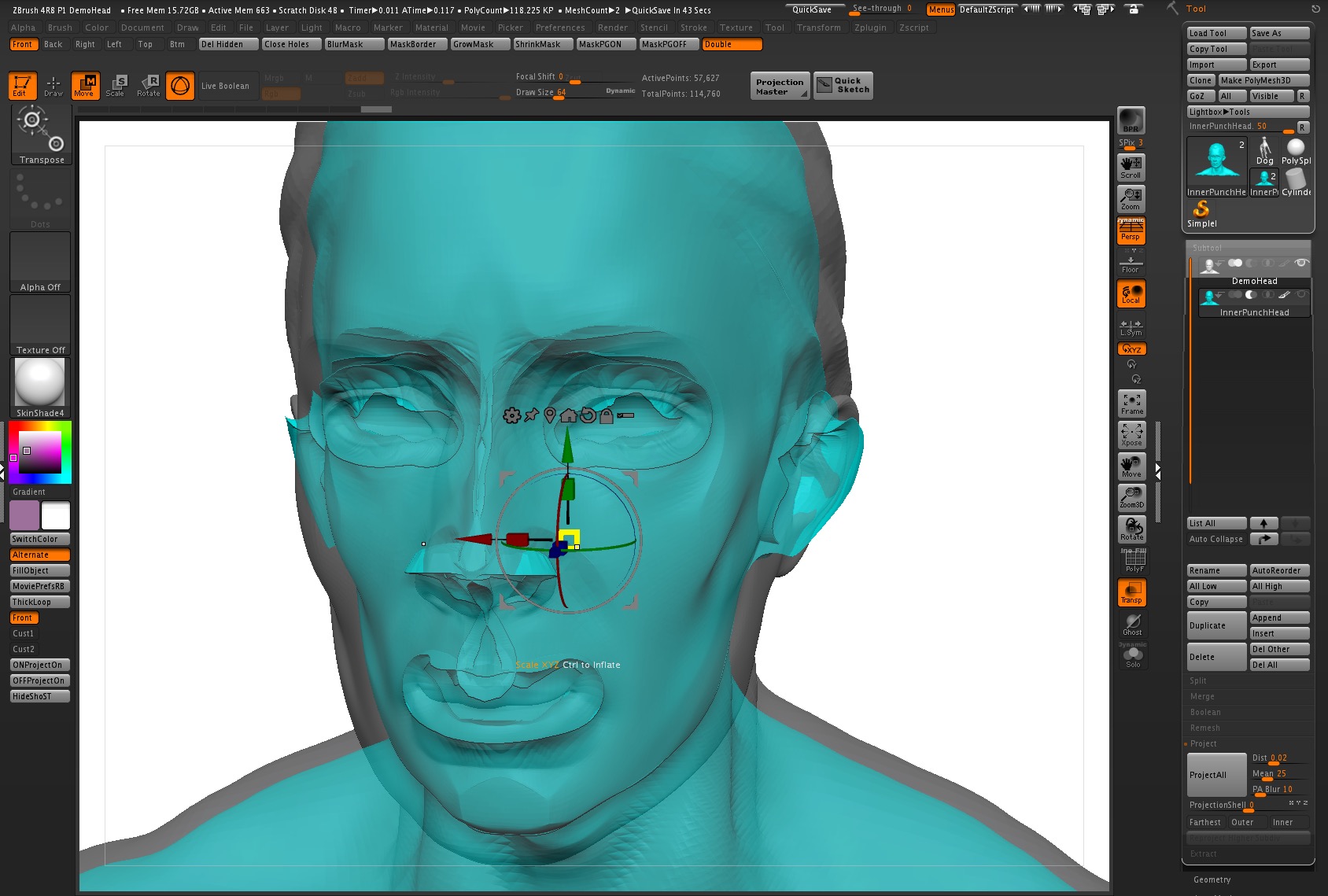Viewport: 1328px width, 896px height.
Task: Open the Lightbox Tools browser
Action: (1248, 112)
